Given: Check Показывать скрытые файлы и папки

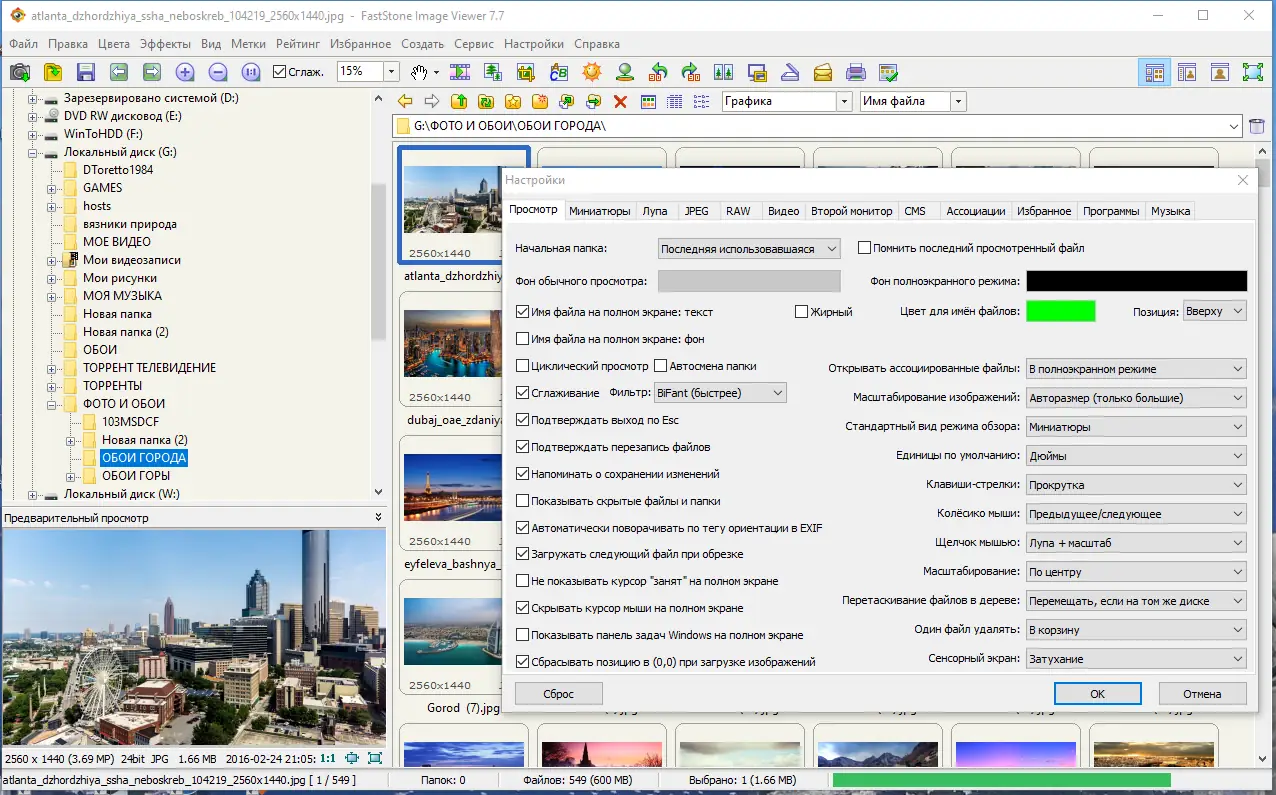Looking at the screenshot, I should pos(523,501).
